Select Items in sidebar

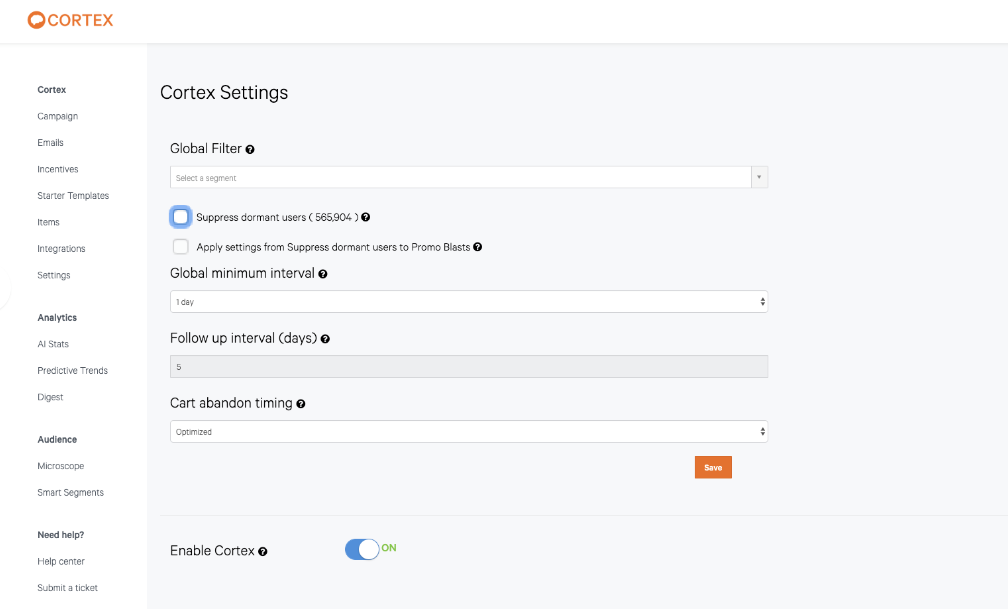tap(48, 222)
